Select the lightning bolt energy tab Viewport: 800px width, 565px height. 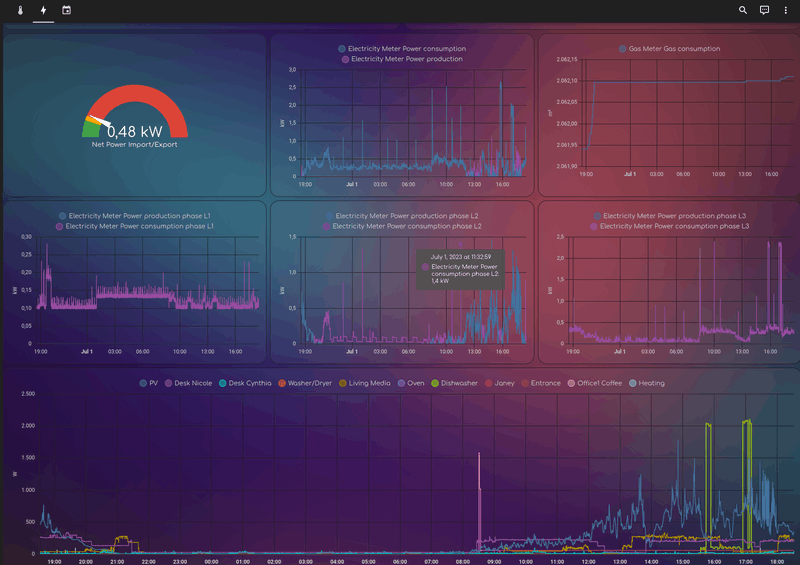coord(43,10)
